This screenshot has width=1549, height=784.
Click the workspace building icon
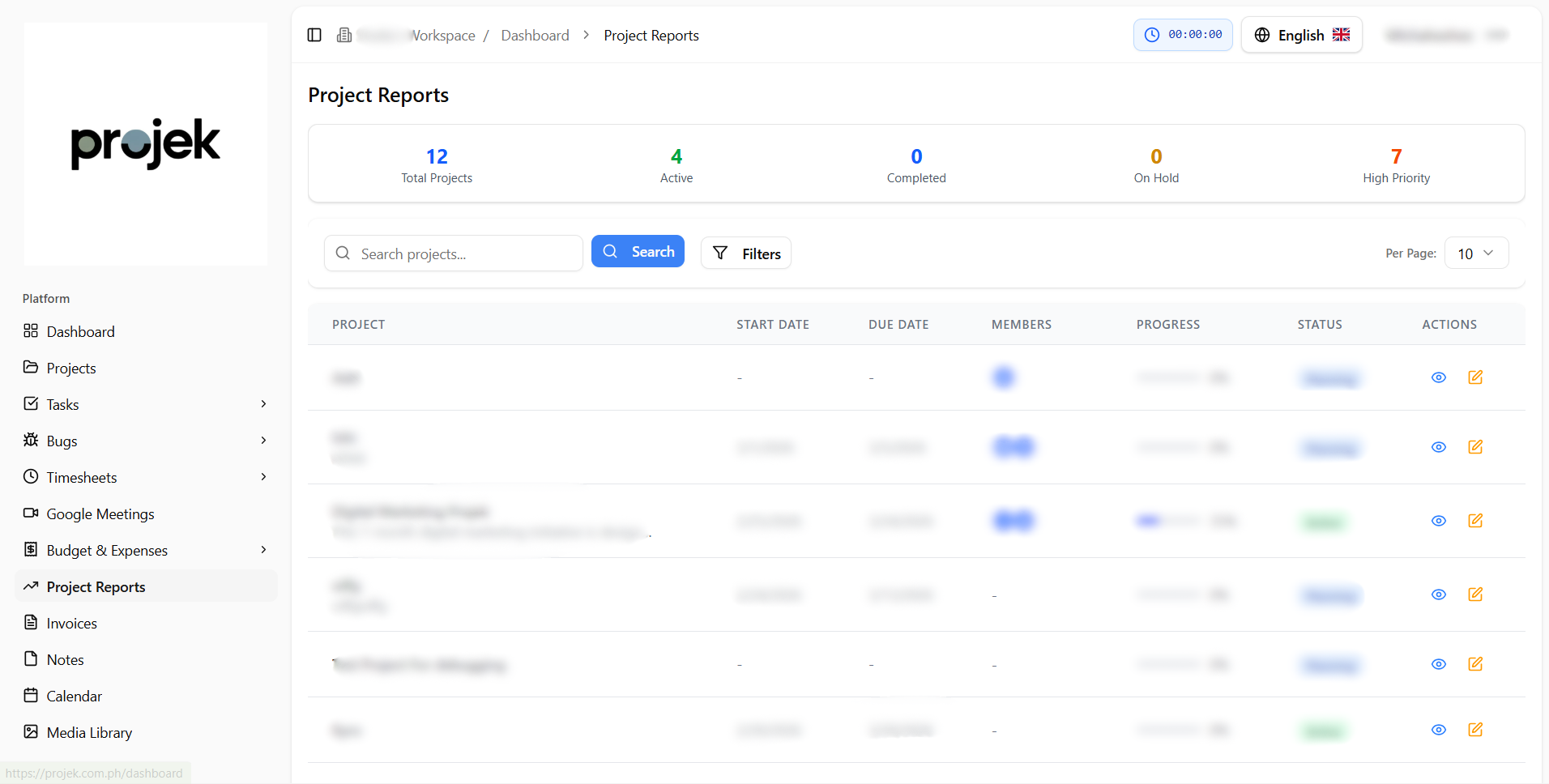pyautogui.click(x=344, y=35)
